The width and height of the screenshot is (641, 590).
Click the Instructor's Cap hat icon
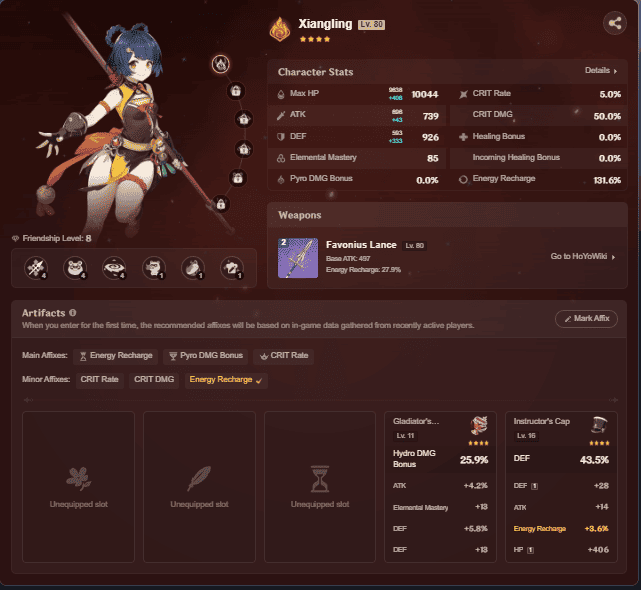[599, 426]
